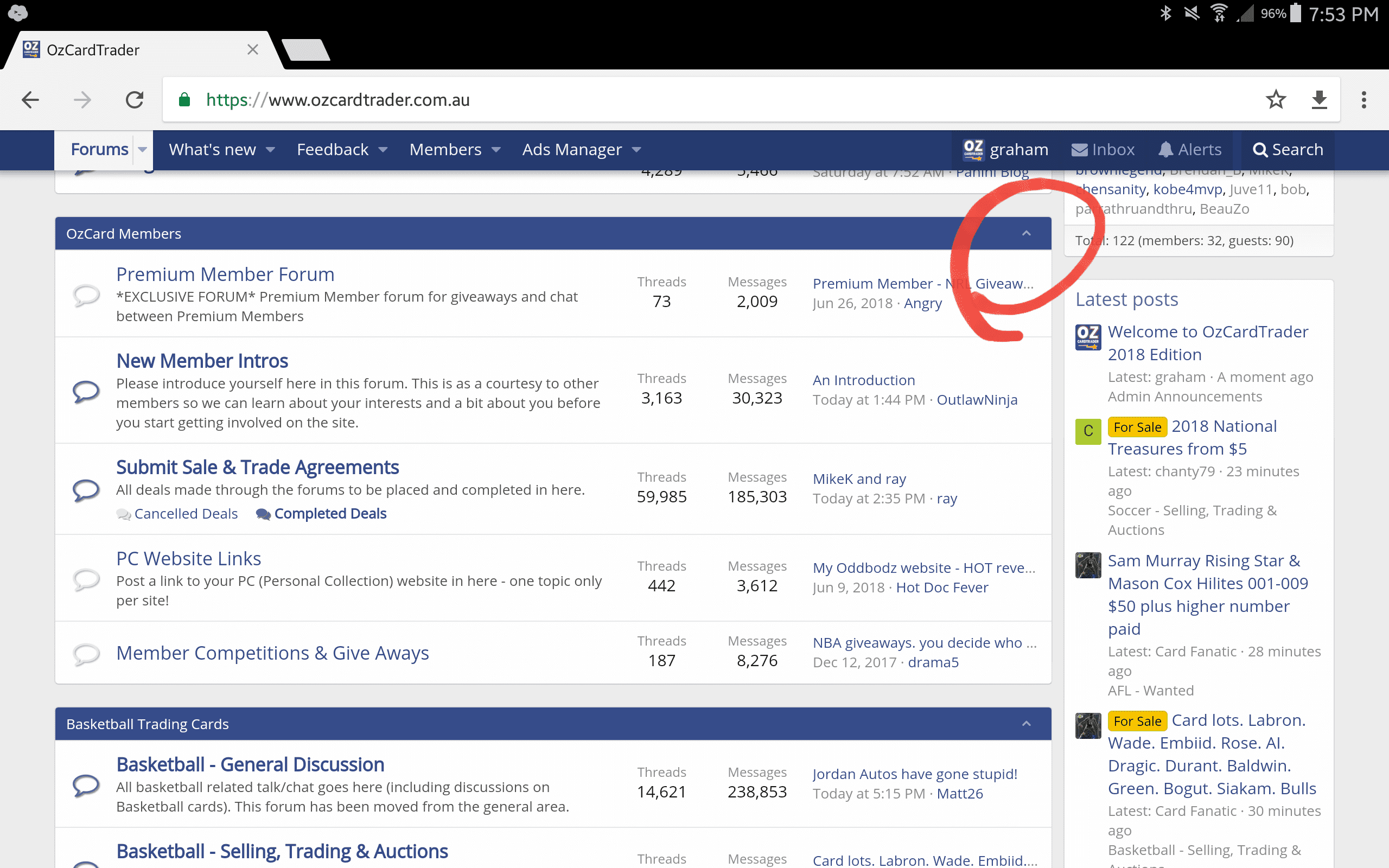The width and height of the screenshot is (1389, 868).
Task: Open the Search magnifier
Action: tap(1288, 150)
